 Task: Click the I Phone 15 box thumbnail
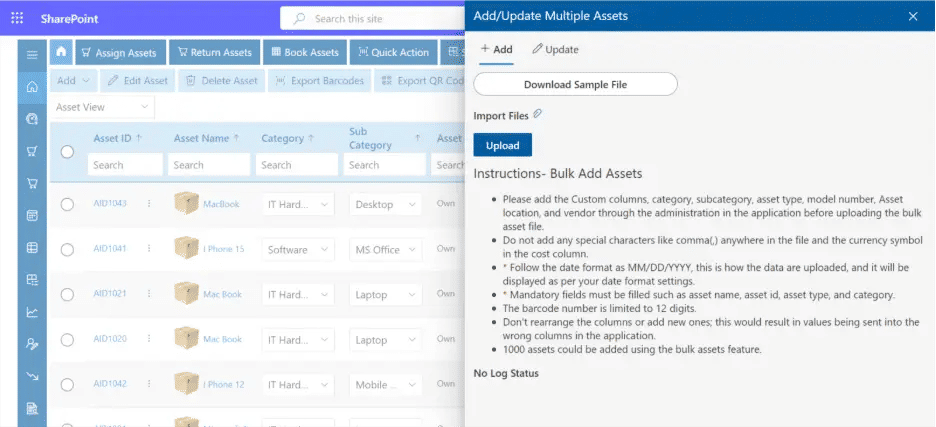point(186,248)
